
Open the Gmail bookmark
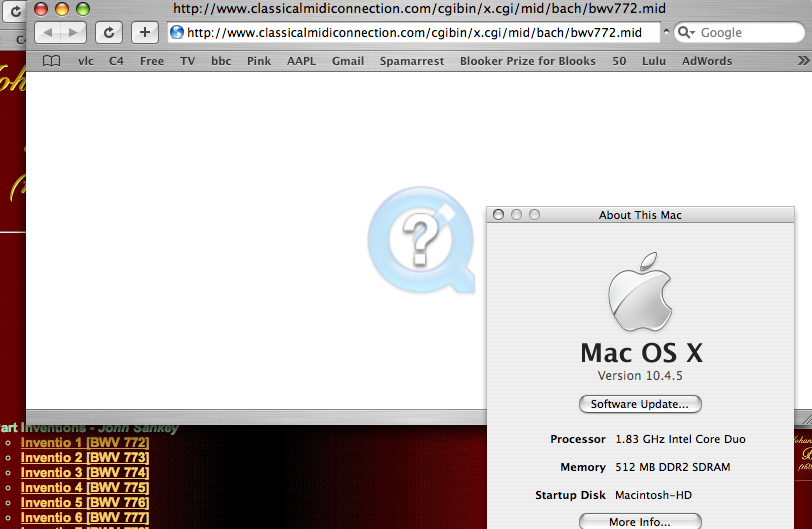(x=348, y=61)
